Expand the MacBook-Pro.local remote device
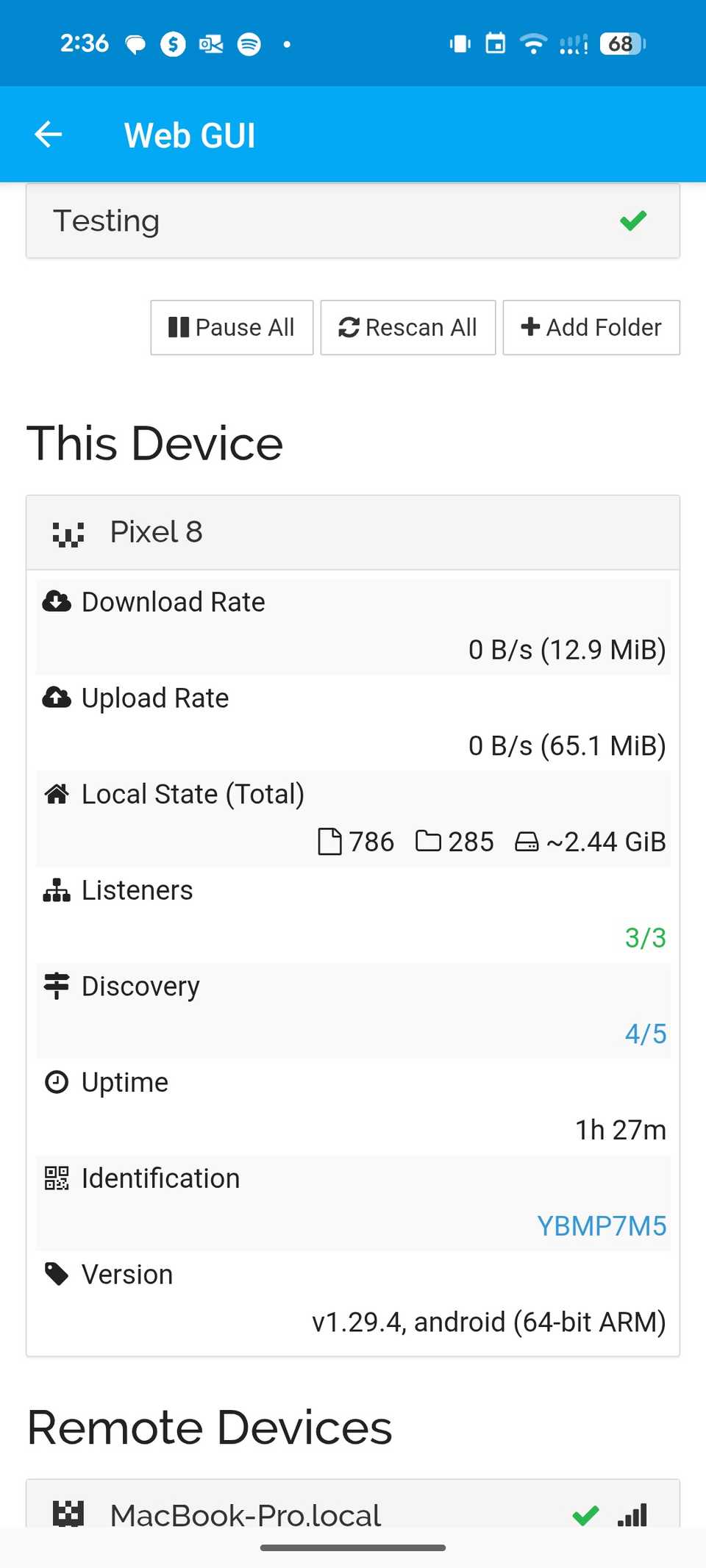706x1568 pixels. (x=352, y=1513)
